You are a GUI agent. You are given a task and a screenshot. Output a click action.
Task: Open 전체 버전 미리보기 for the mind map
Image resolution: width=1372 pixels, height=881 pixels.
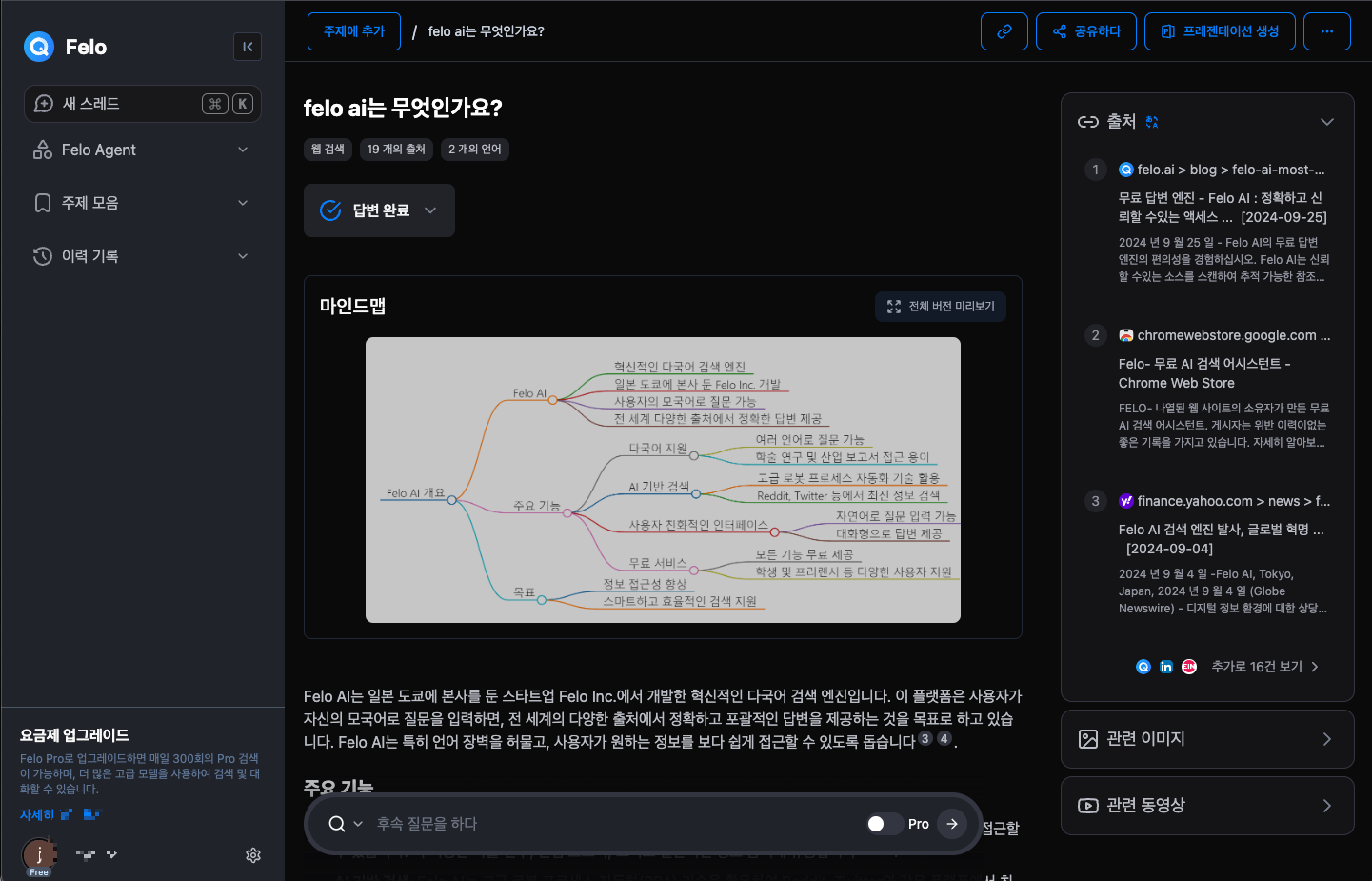pos(941,307)
